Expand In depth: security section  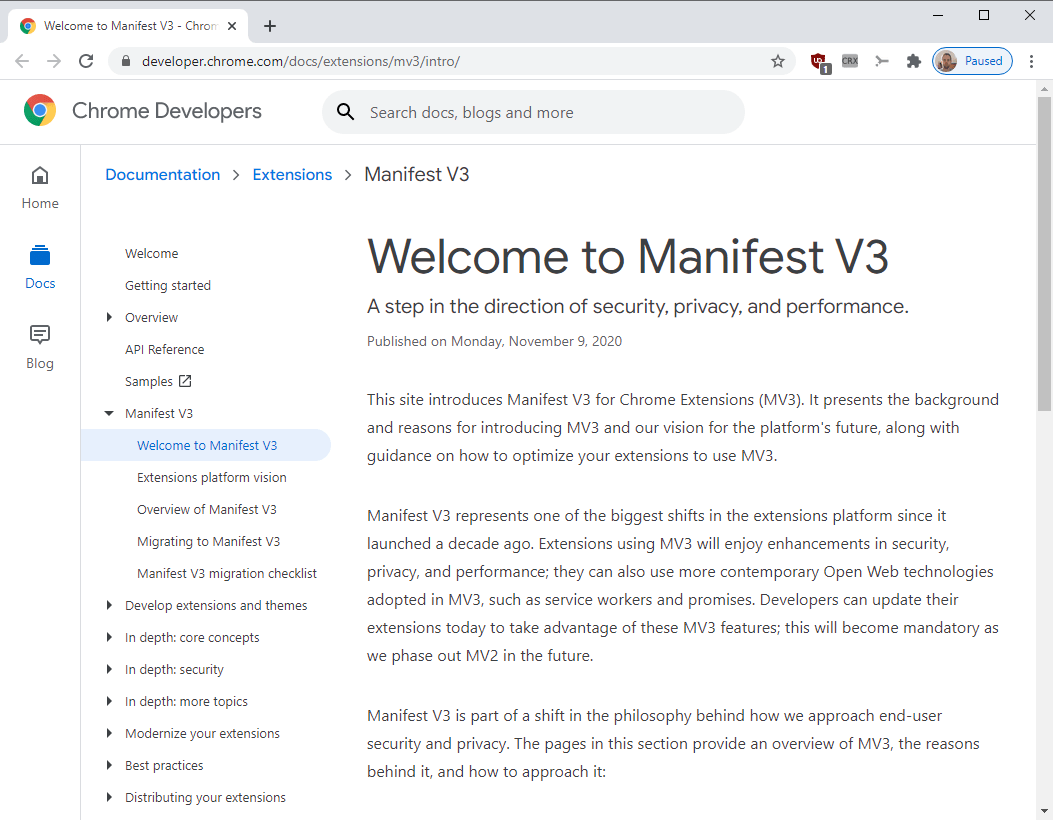point(109,670)
